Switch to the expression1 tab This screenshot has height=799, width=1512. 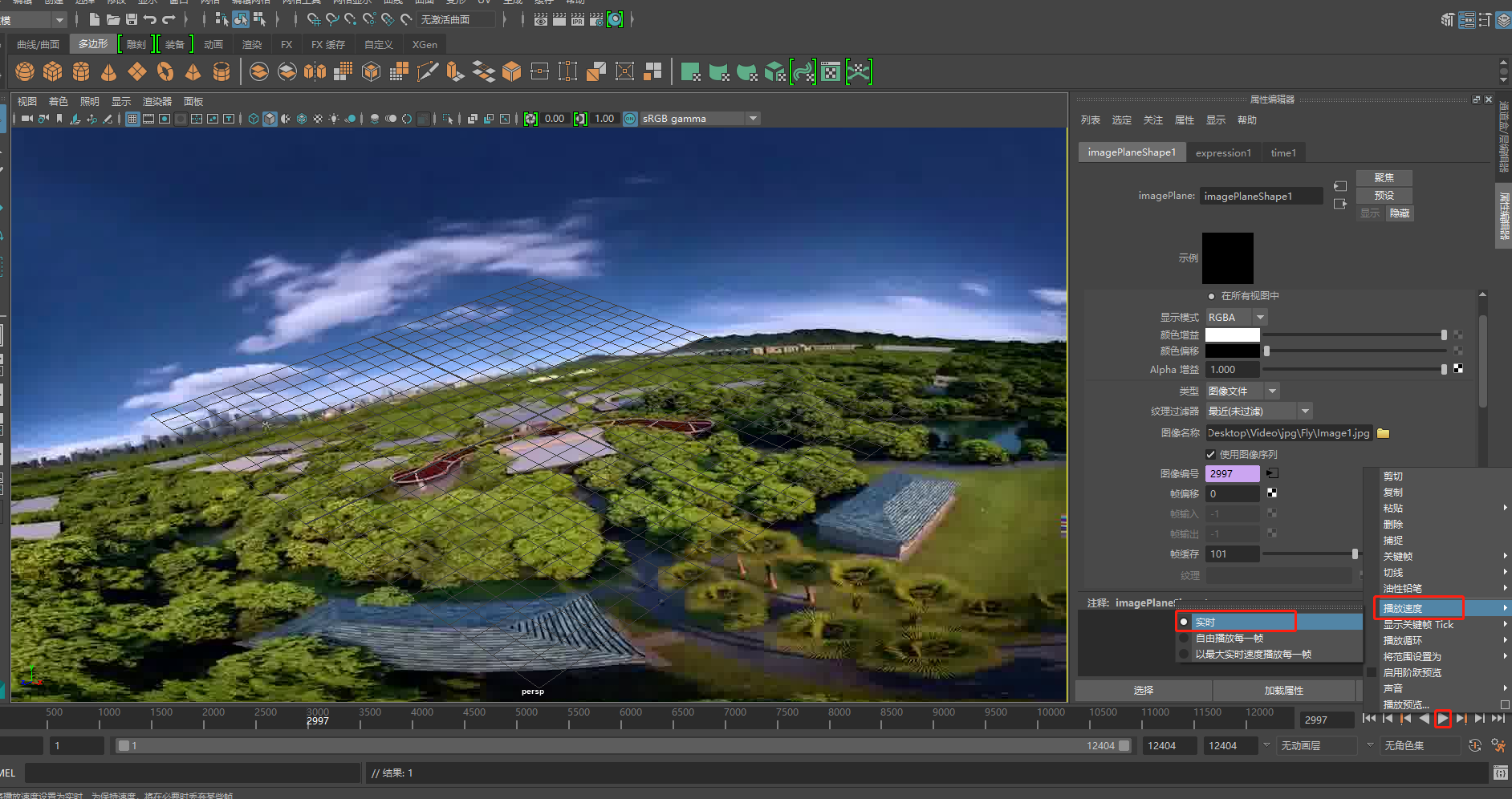(1223, 152)
